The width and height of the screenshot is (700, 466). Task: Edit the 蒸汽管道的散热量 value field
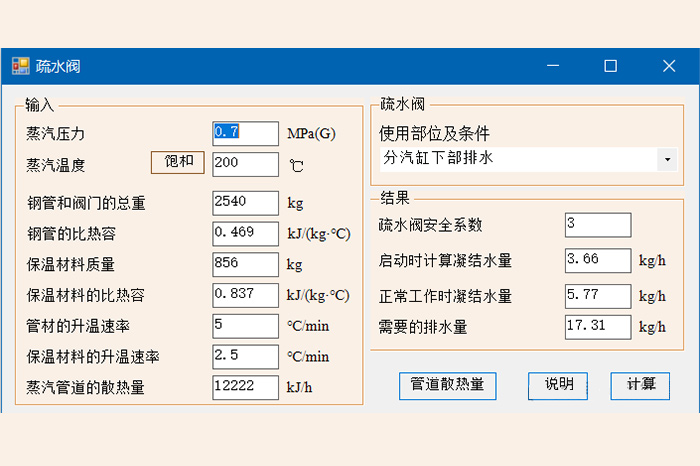pyautogui.click(x=245, y=387)
